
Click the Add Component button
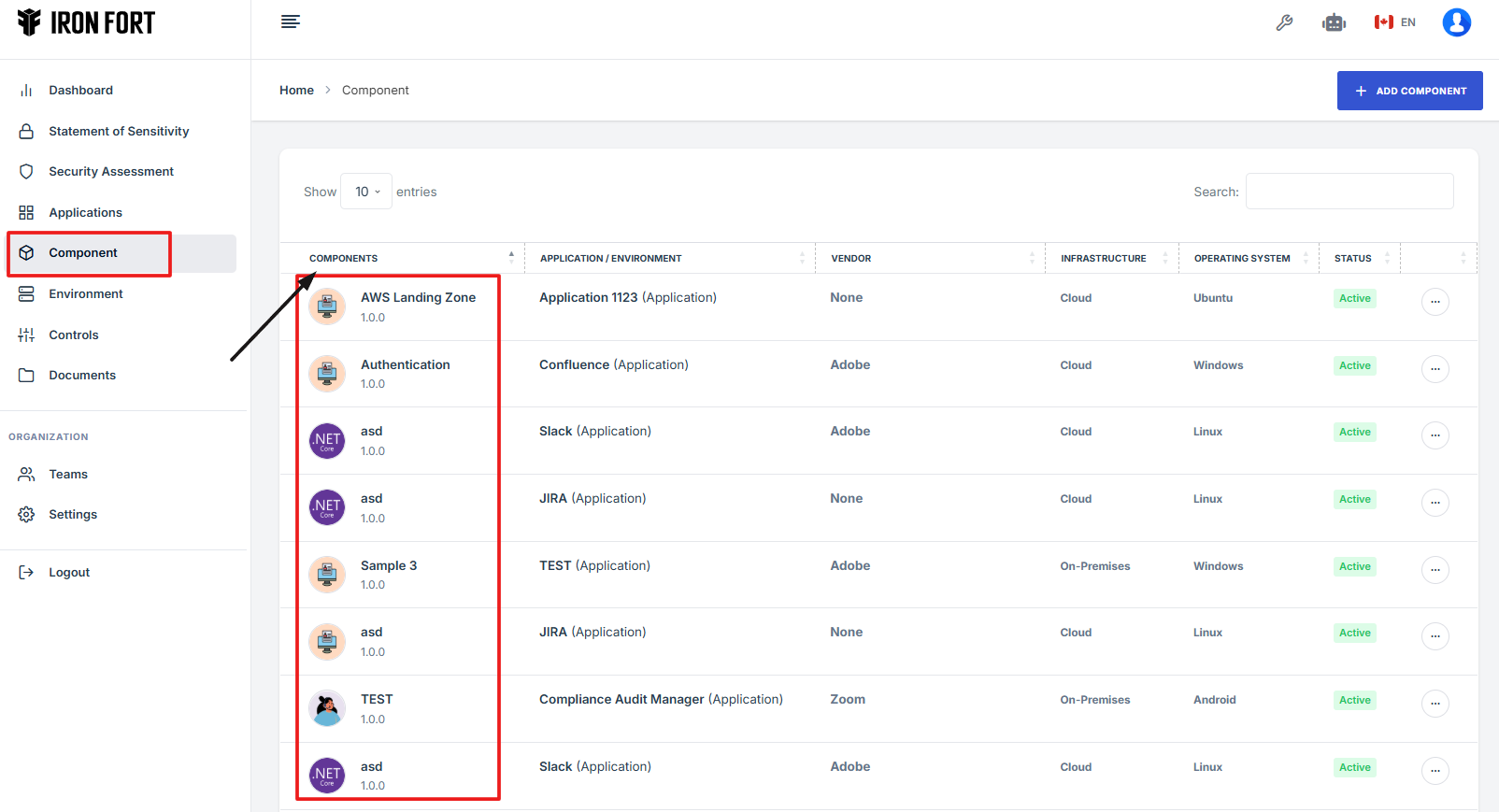(x=1409, y=91)
